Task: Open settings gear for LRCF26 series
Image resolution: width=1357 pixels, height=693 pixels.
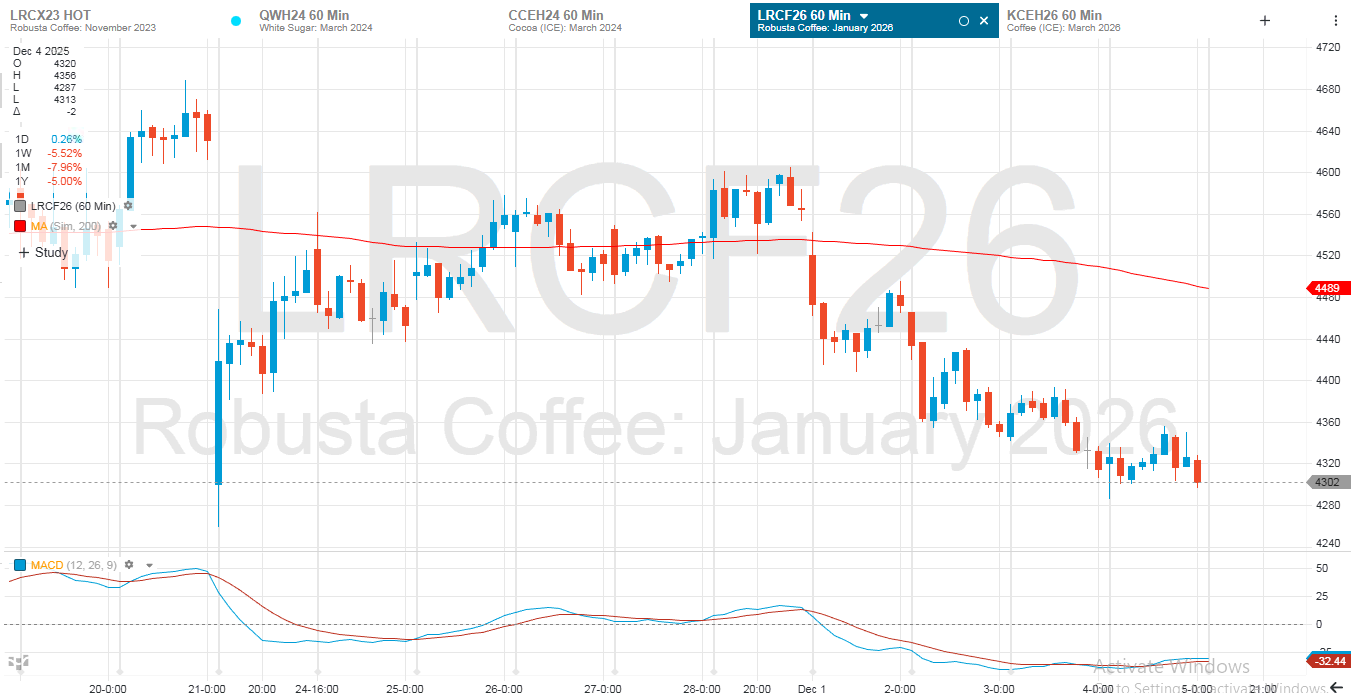Action: (128, 206)
